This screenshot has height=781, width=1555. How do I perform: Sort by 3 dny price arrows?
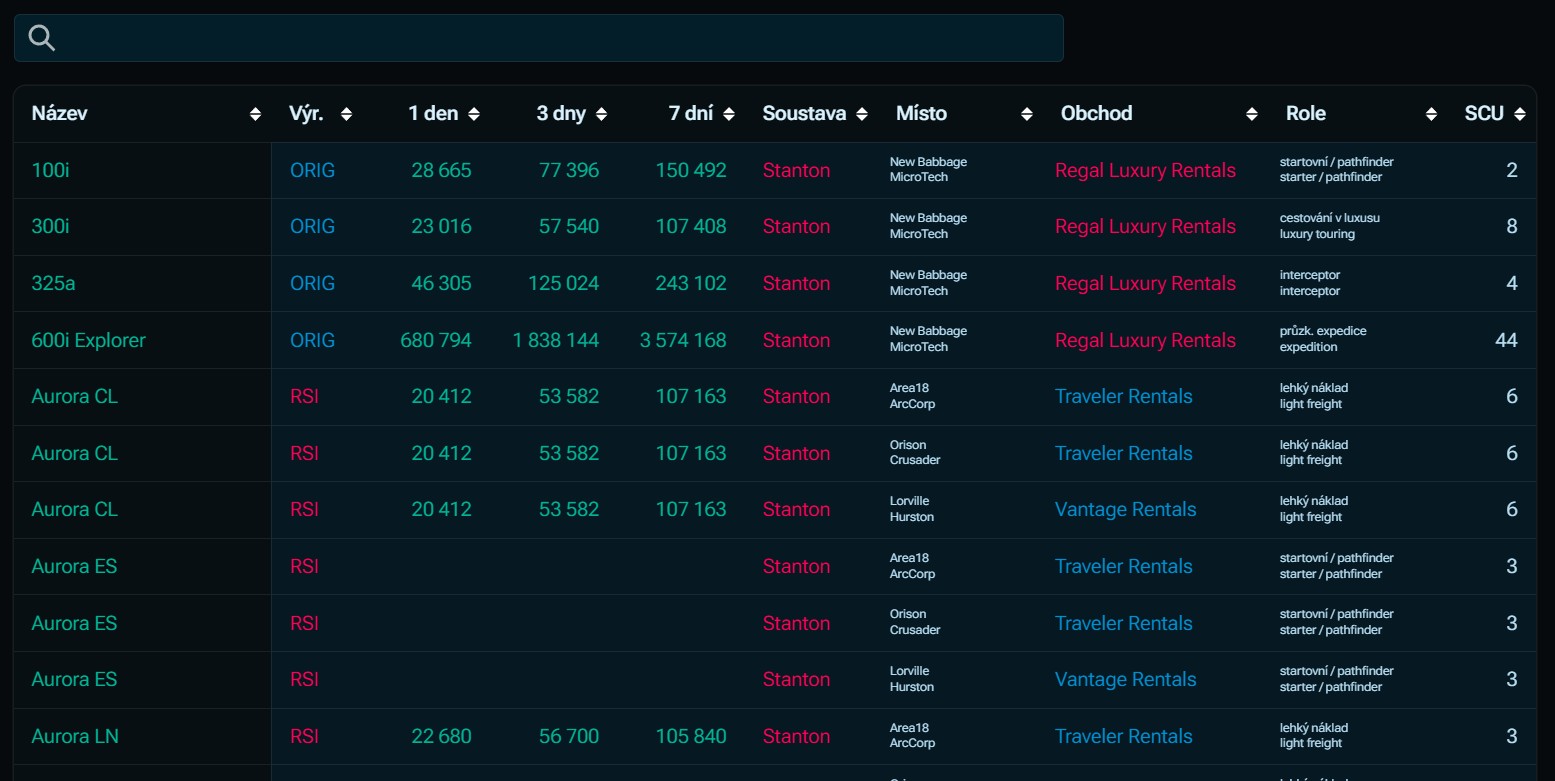click(x=601, y=114)
